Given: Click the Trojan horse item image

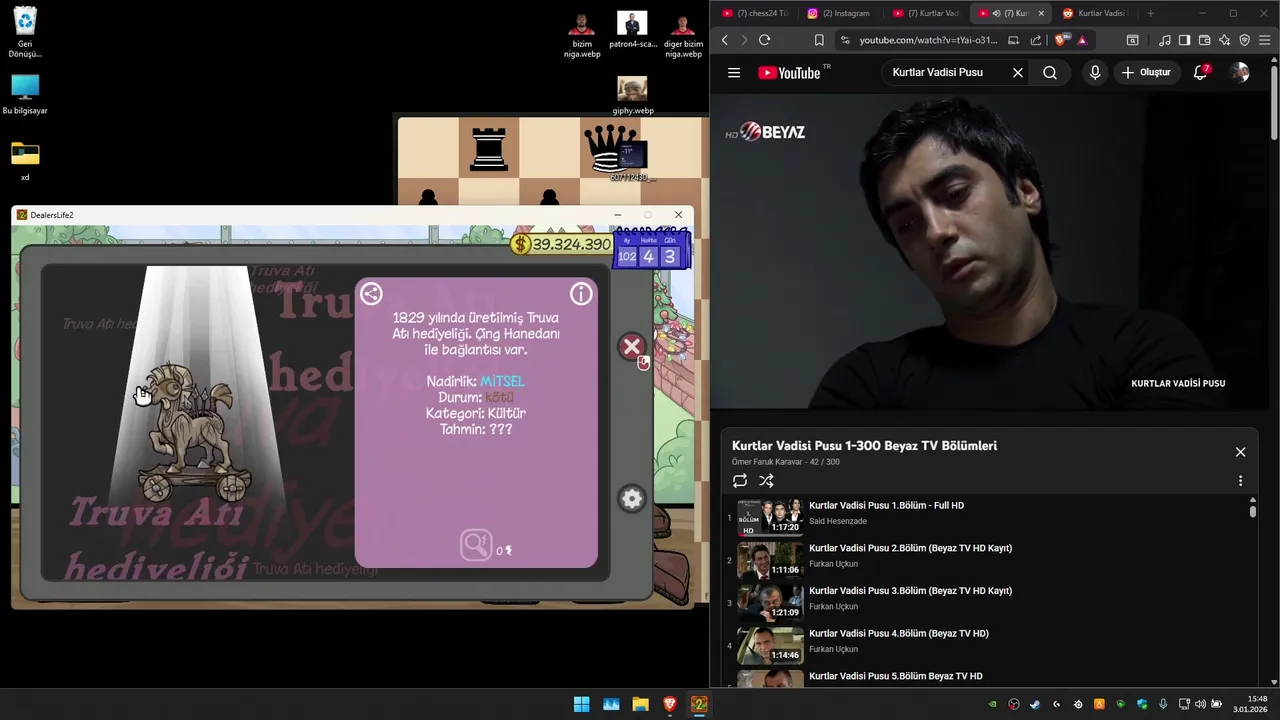Looking at the screenshot, I should tap(195, 432).
